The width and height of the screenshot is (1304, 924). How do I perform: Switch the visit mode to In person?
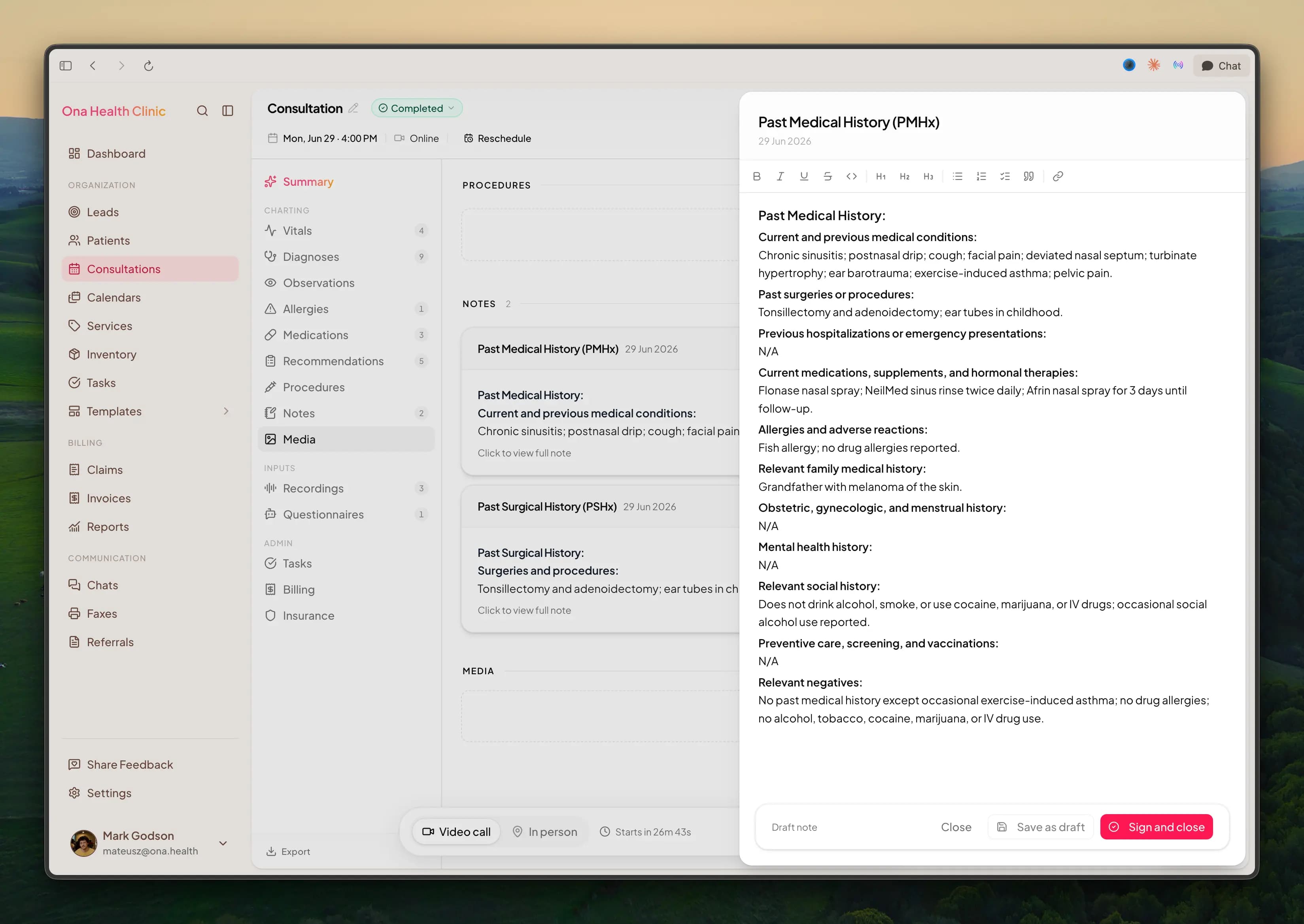545,832
